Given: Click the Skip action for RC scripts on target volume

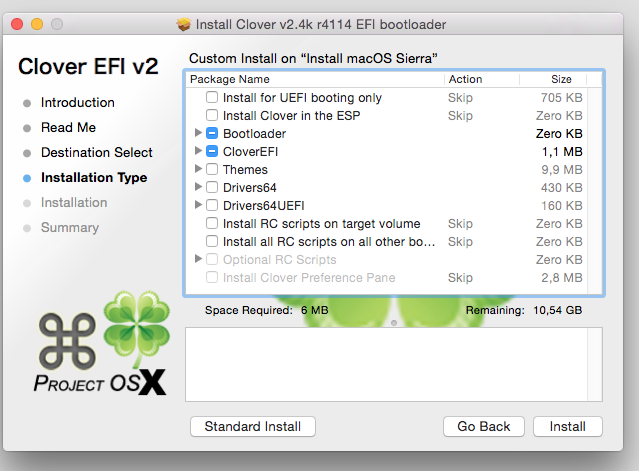Looking at the screenshot, I should [x=461, y=224].
